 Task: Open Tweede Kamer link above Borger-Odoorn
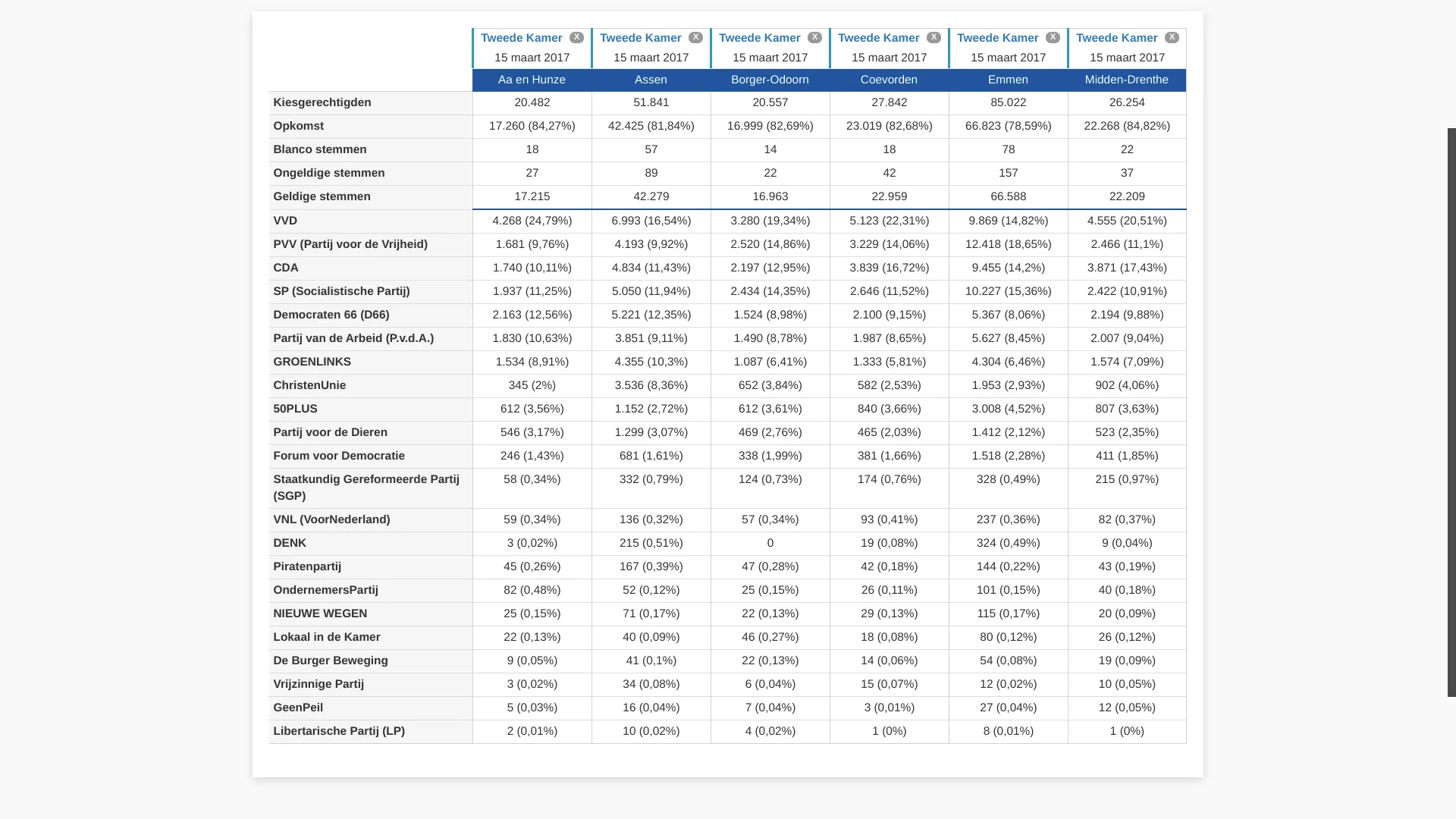point(759,38)
